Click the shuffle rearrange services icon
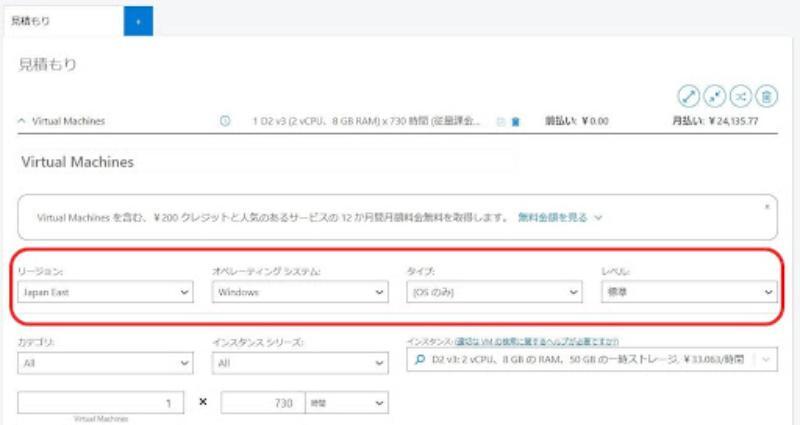The width and height of the screenshot is (800, 425). coord(741,96)
